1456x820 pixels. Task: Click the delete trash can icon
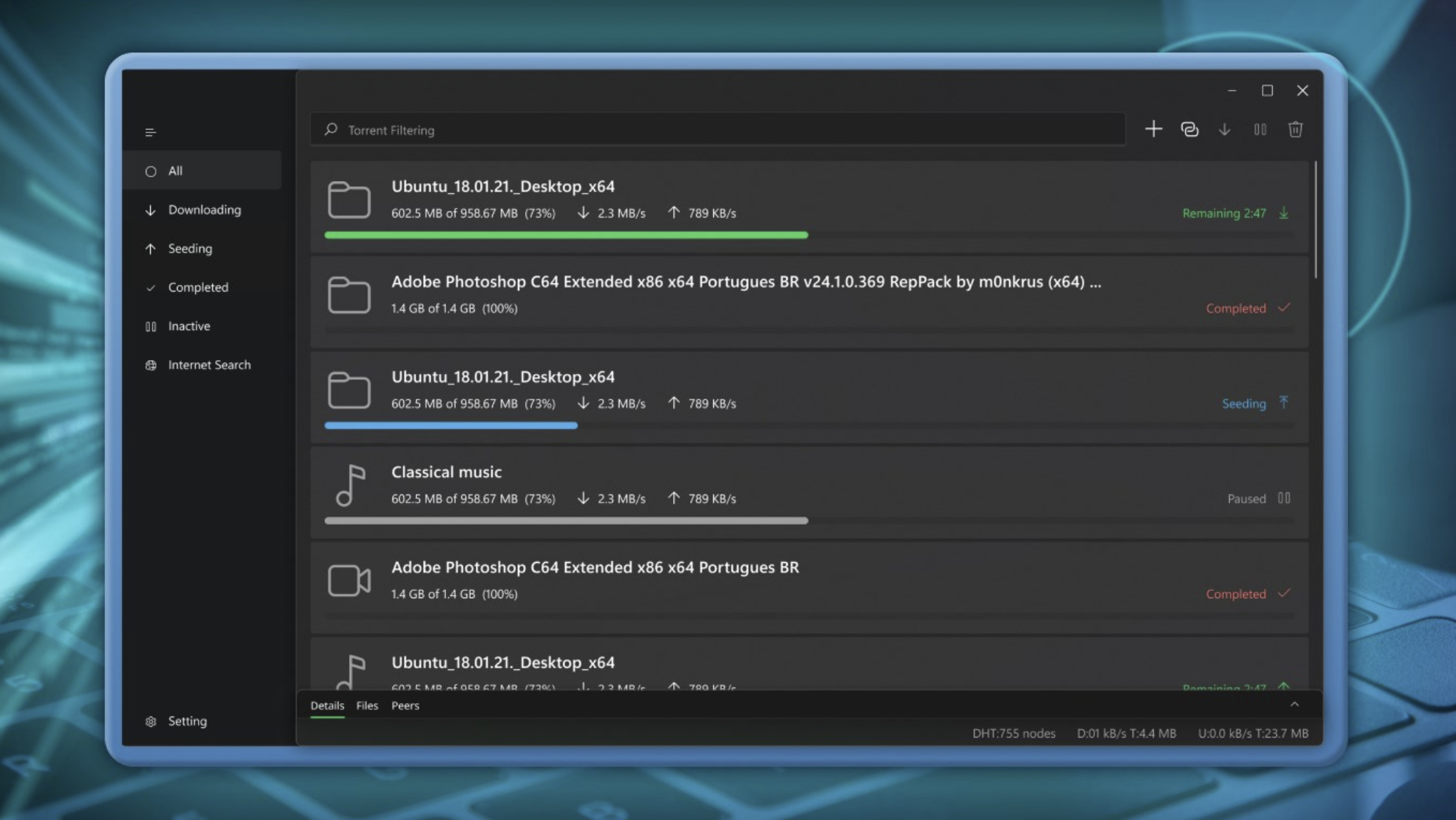click(1295, 130)
